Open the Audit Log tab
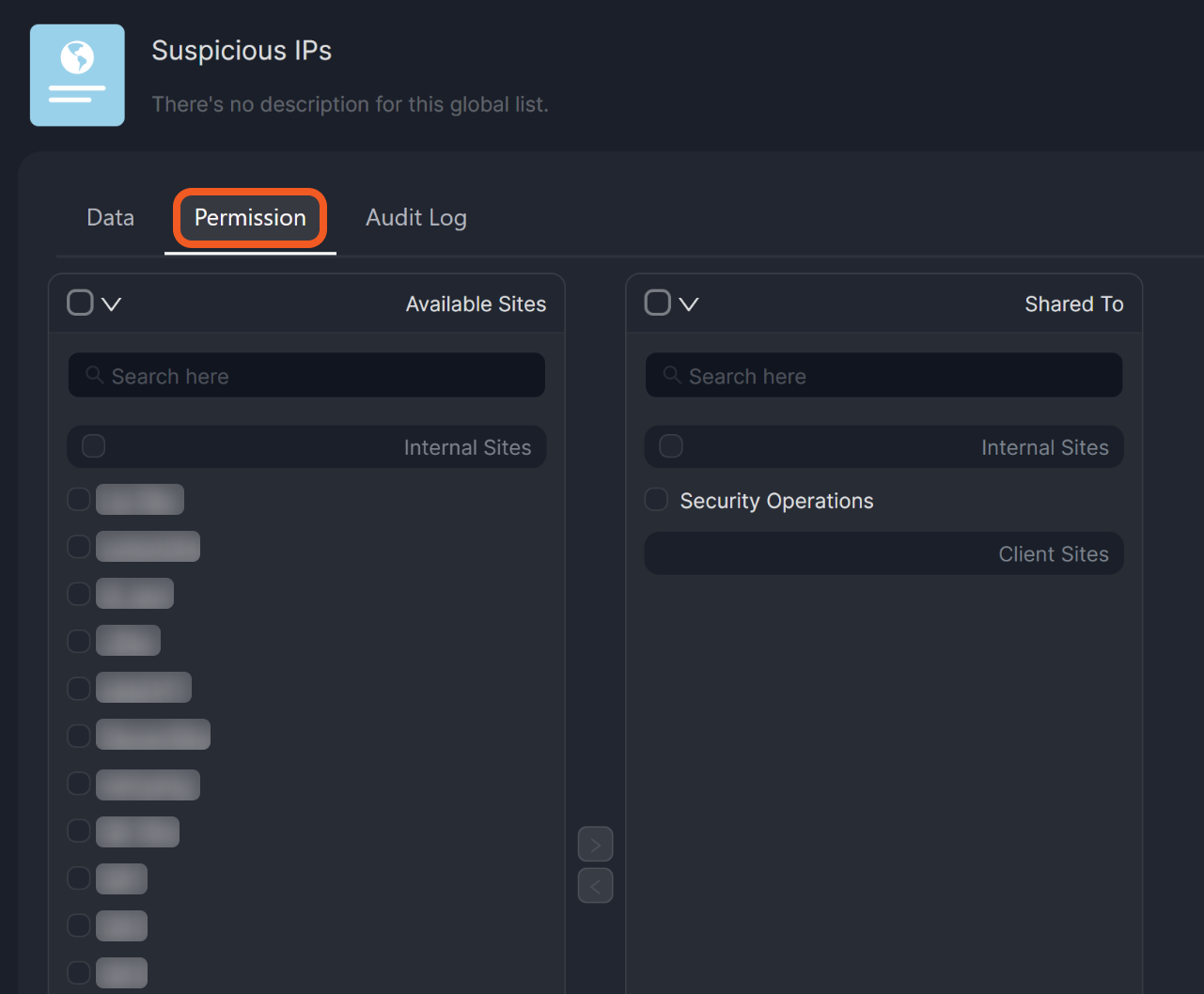The height and width of the screenshot is (994, 1204). [x=415, y=218]
